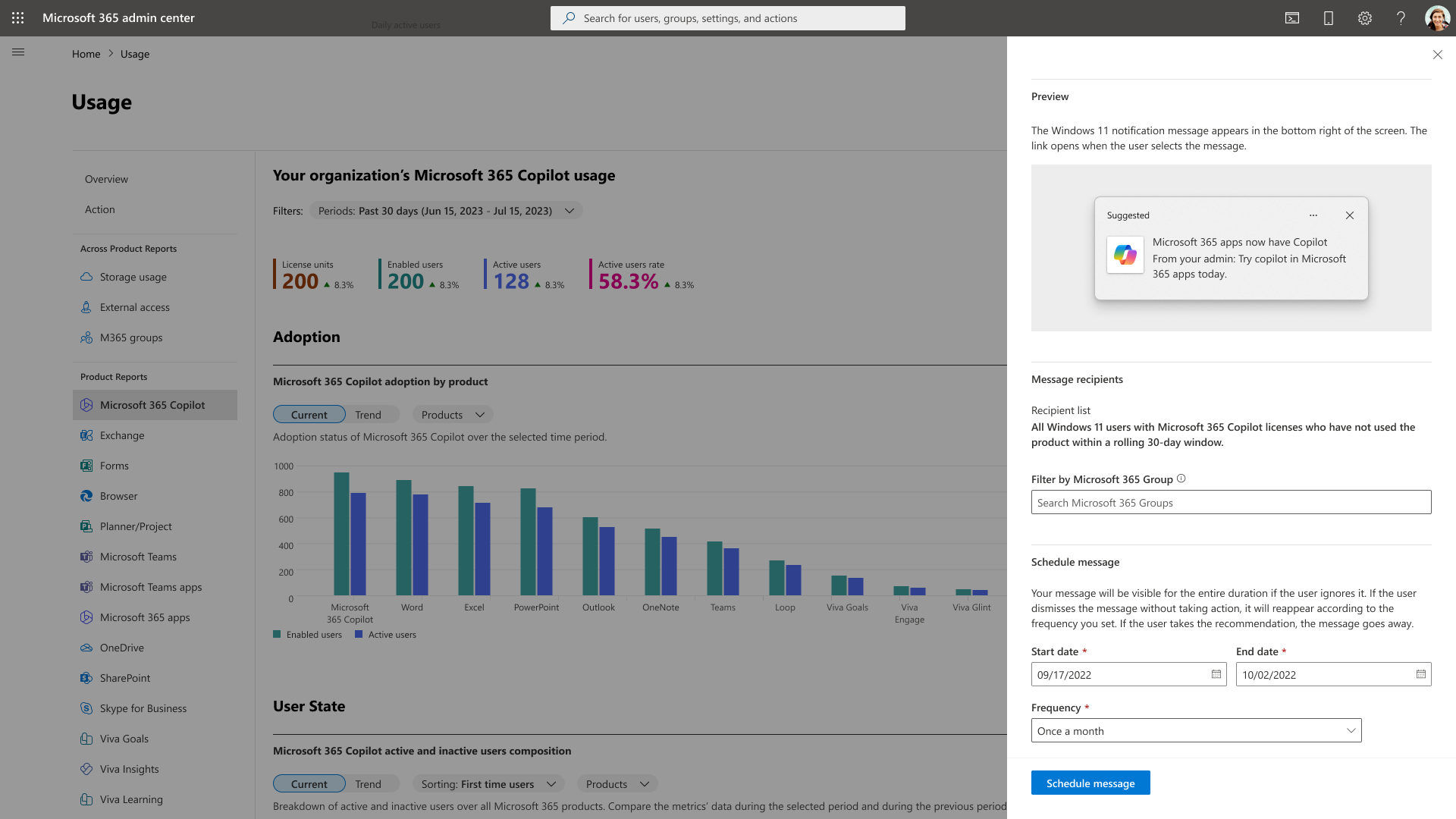
Task: Click the Schedule message button
Action: point(1090,783)
